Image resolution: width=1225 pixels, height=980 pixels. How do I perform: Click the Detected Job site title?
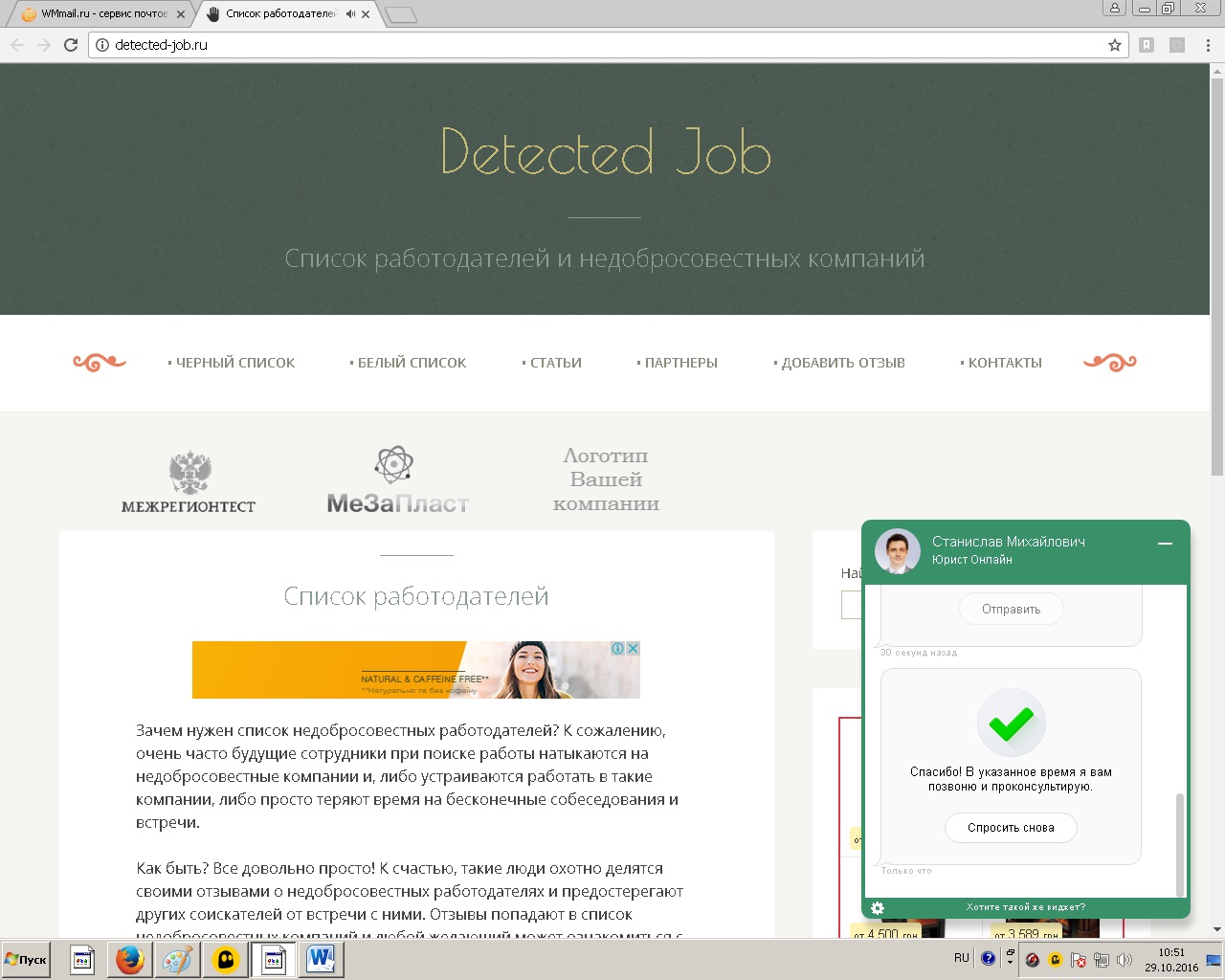click(x=605, y=152)
